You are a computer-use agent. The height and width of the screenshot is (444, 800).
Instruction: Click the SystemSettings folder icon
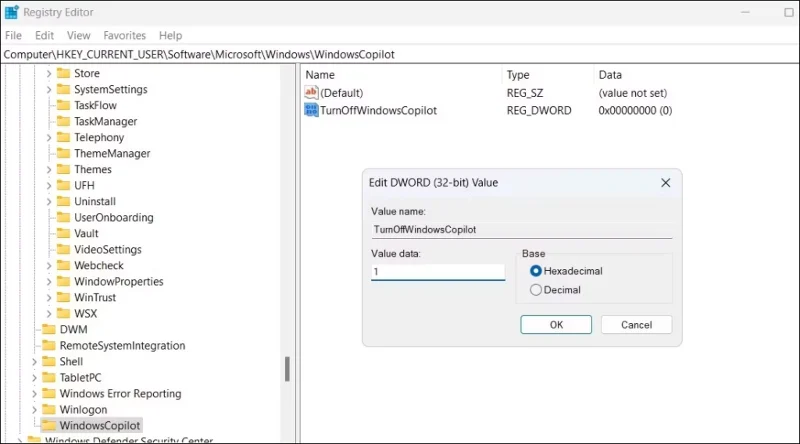click(63, 89)
